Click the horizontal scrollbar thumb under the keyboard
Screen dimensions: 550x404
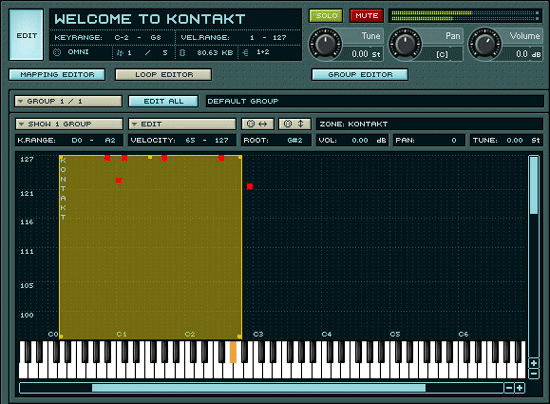click(x=259, y=388)
